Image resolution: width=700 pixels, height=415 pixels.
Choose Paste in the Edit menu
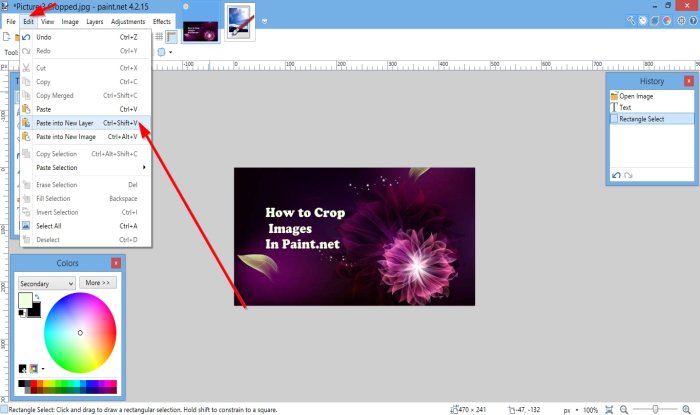86,109
